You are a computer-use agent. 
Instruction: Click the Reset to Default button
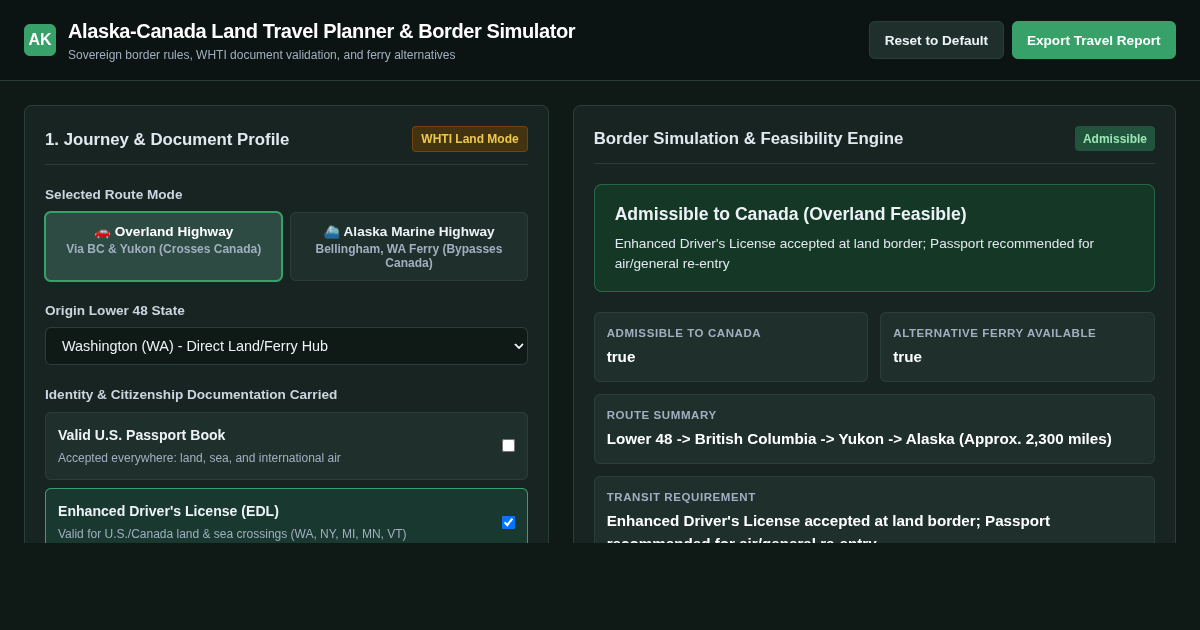936,40
